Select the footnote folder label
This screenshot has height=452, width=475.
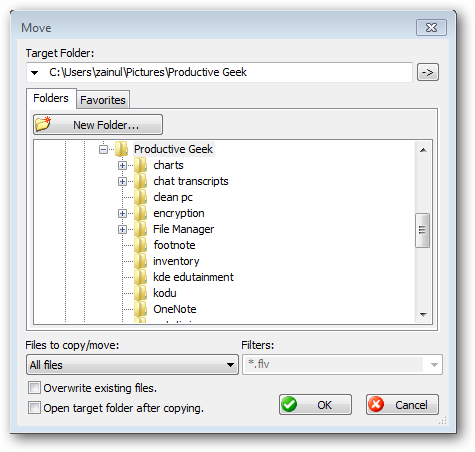tap(174, 245)
